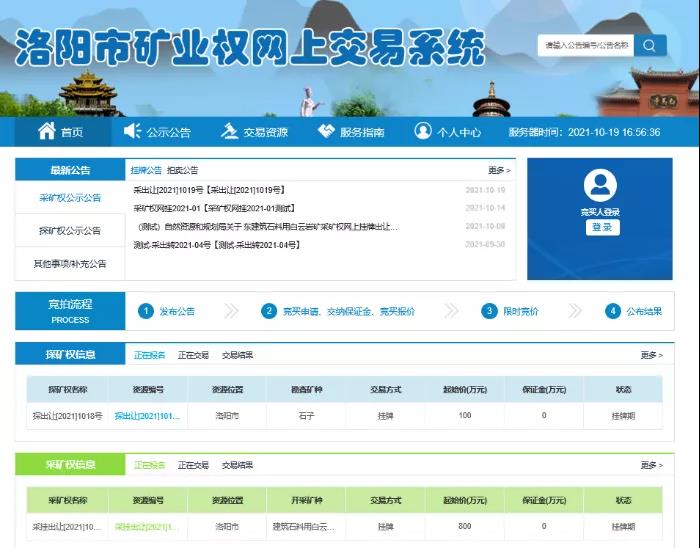Screen dimensions: 700x548
Task: Open the 东建筑石料用白云岩矿 test announcement
Action: (268, 227)
